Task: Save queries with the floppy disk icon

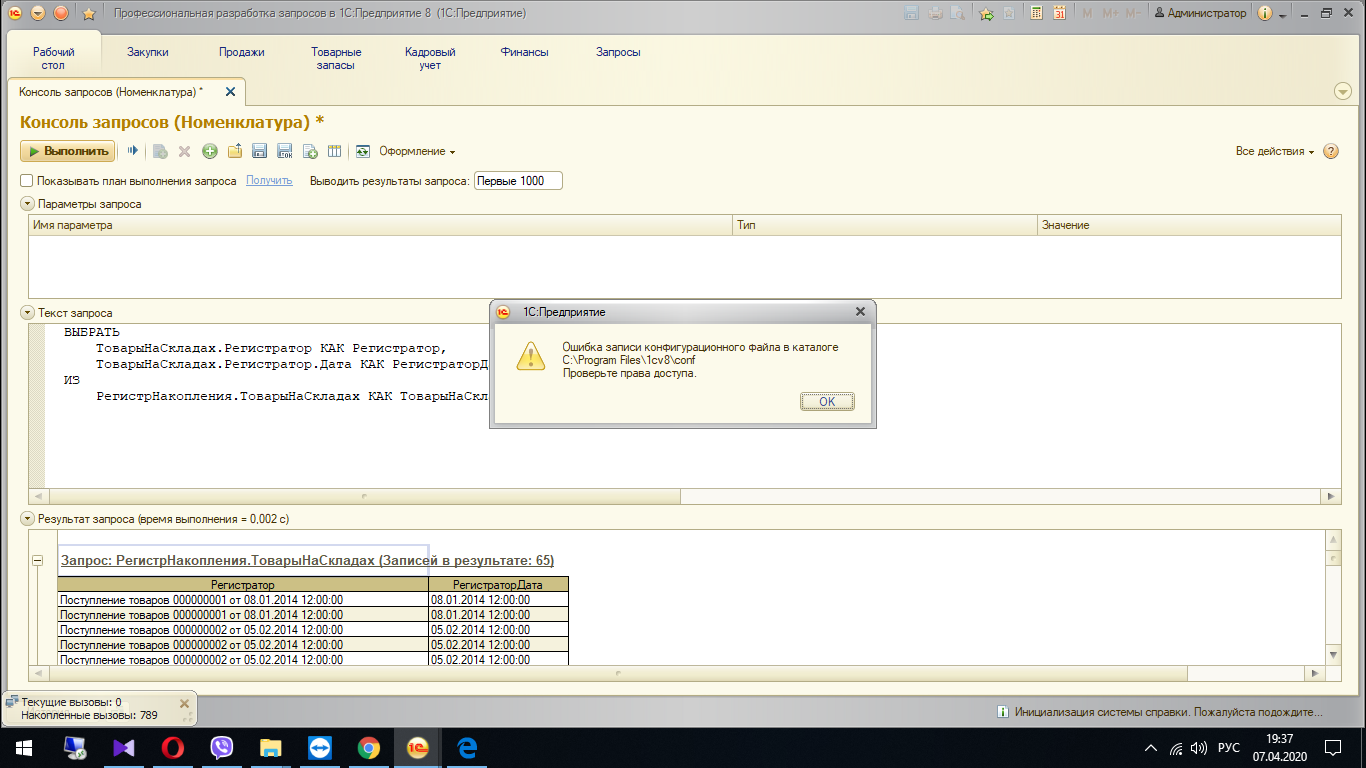Action: pyautogui.click(x=259, y=151)
